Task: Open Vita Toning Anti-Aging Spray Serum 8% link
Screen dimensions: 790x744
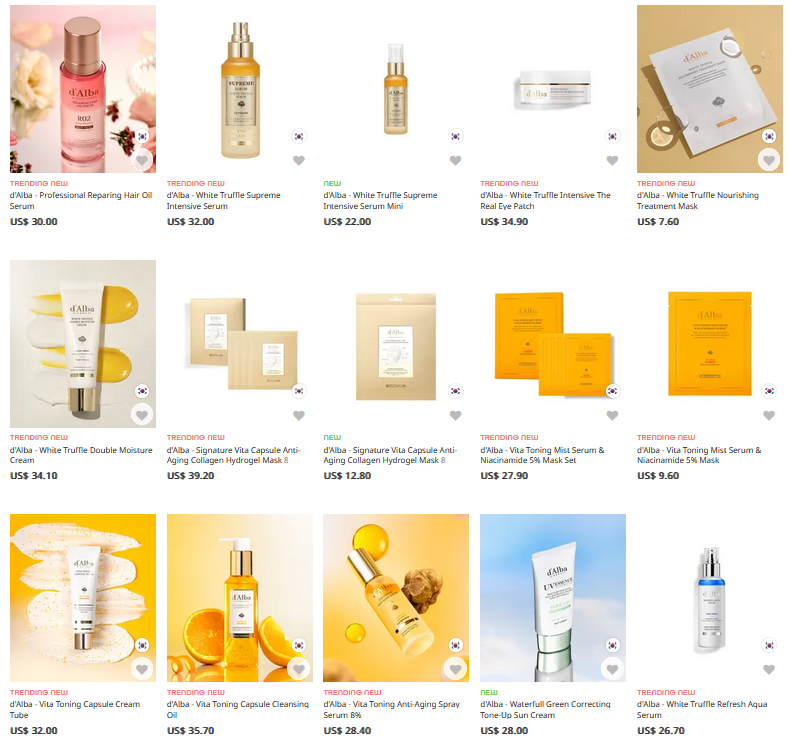Action: click(x=391, y=709)
